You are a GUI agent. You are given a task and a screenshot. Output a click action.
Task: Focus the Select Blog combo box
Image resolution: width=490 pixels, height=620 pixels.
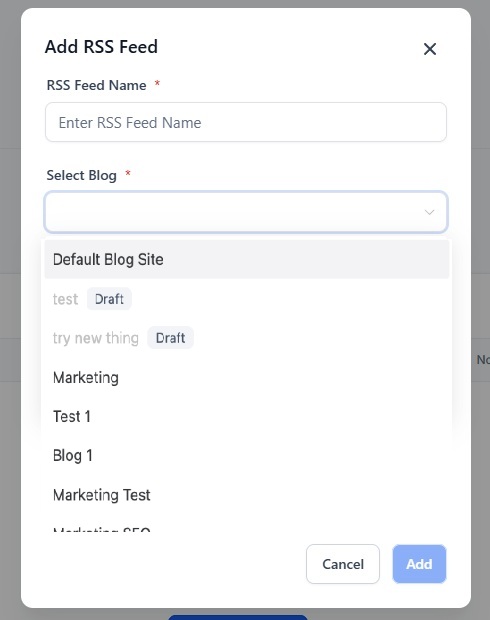[x=246, y=212]
